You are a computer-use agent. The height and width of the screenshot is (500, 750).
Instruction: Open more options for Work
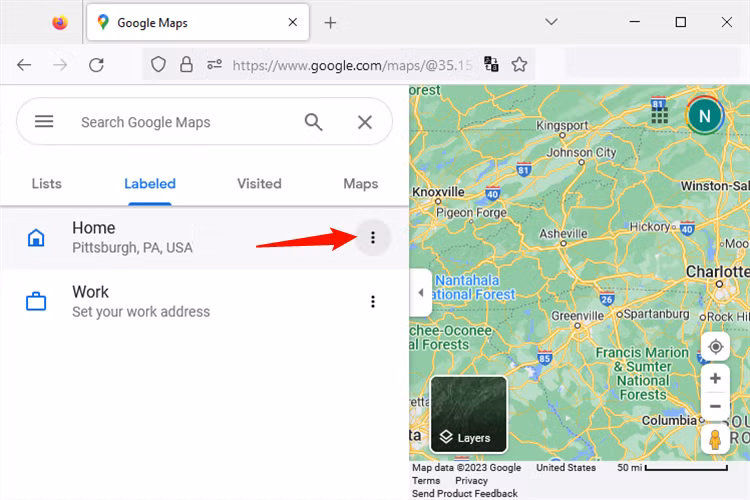point(373,301)
